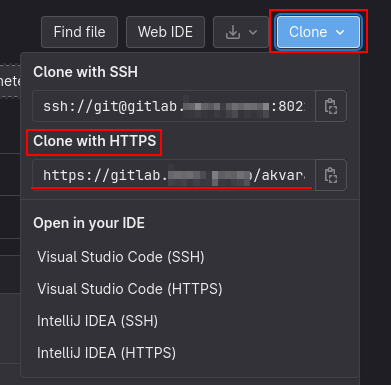Select the SSH clone URL field
391x385 pixels.
pyautogui.click(x=174, y=106)
